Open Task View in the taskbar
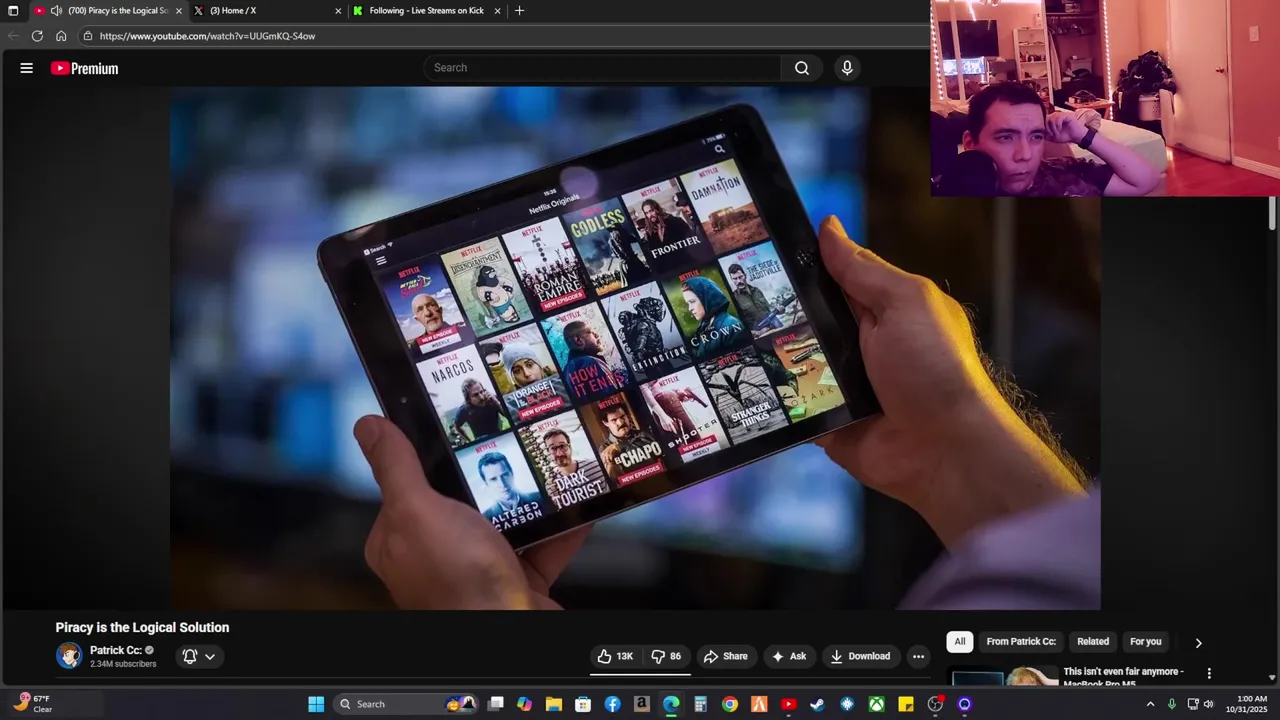 click(x=496, y=704)
